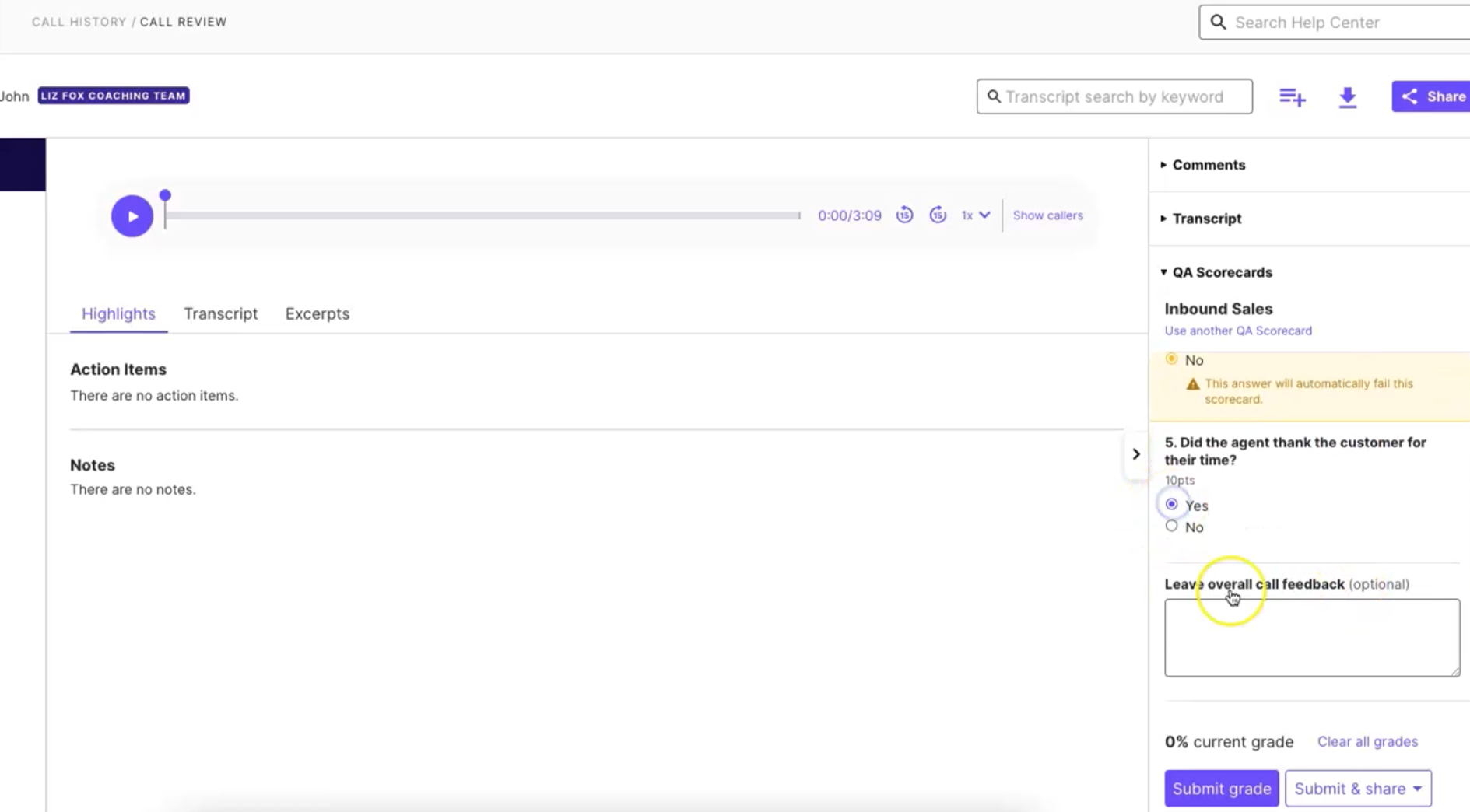This screenshot has height=812, width=1470.
Task: Rewind the recording 15 seconds
Action: click(904, 215)
